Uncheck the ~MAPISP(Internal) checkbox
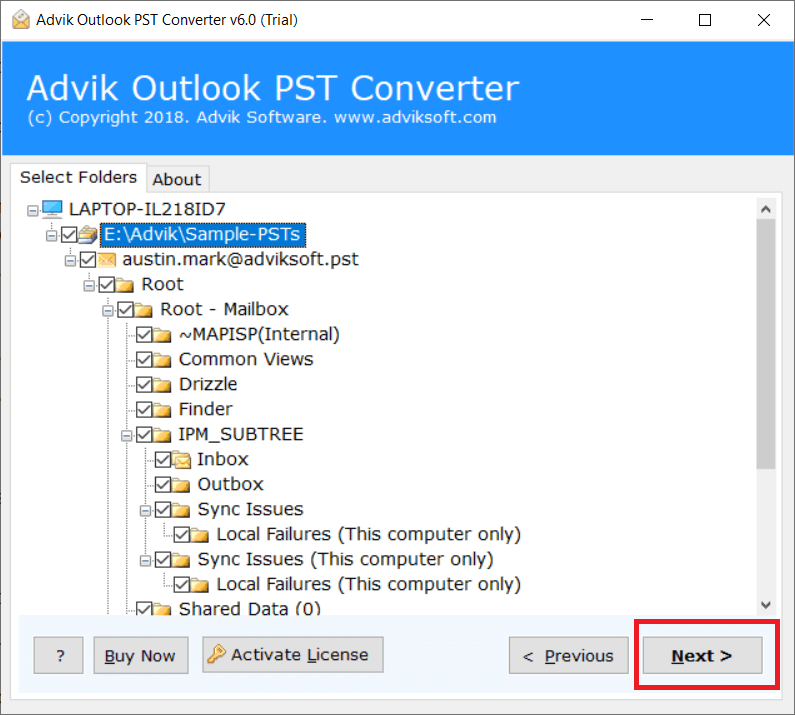The image size is (795, 715). tap(144, 335)
